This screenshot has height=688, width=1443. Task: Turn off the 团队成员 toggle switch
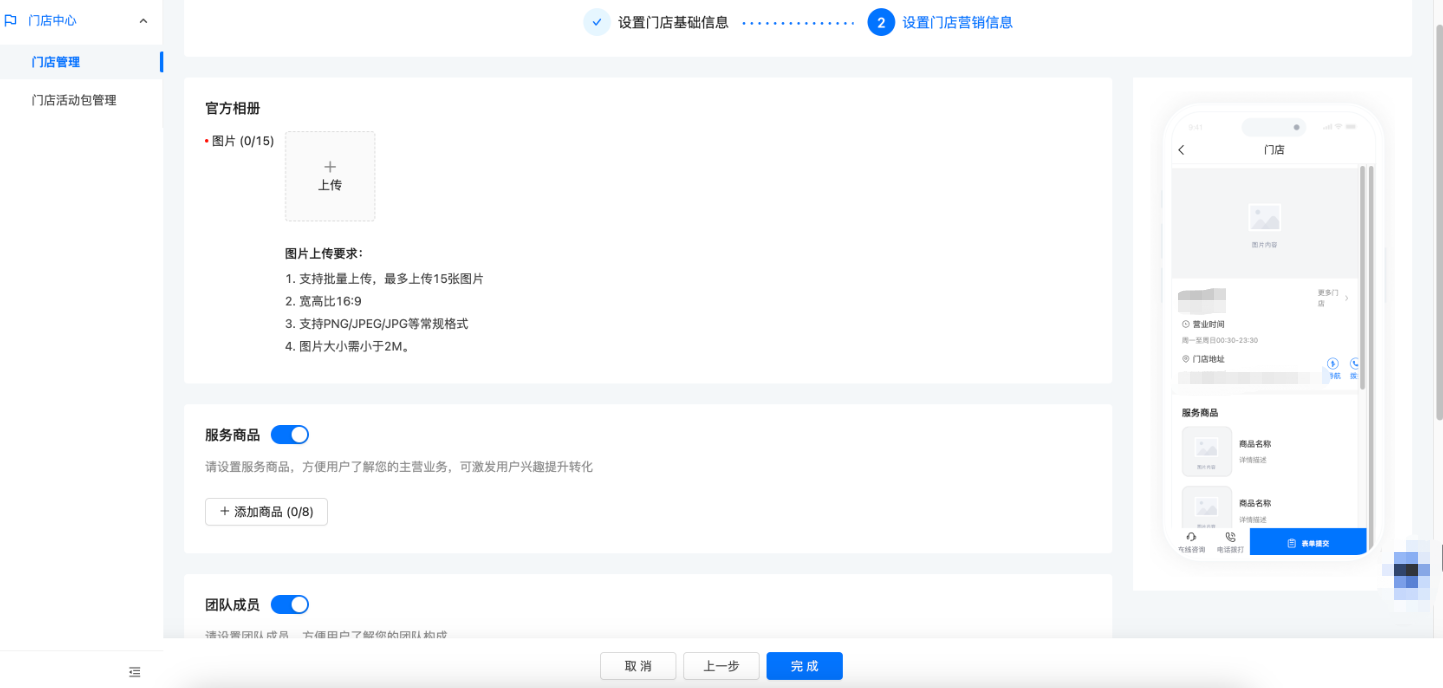coord(290,604)
